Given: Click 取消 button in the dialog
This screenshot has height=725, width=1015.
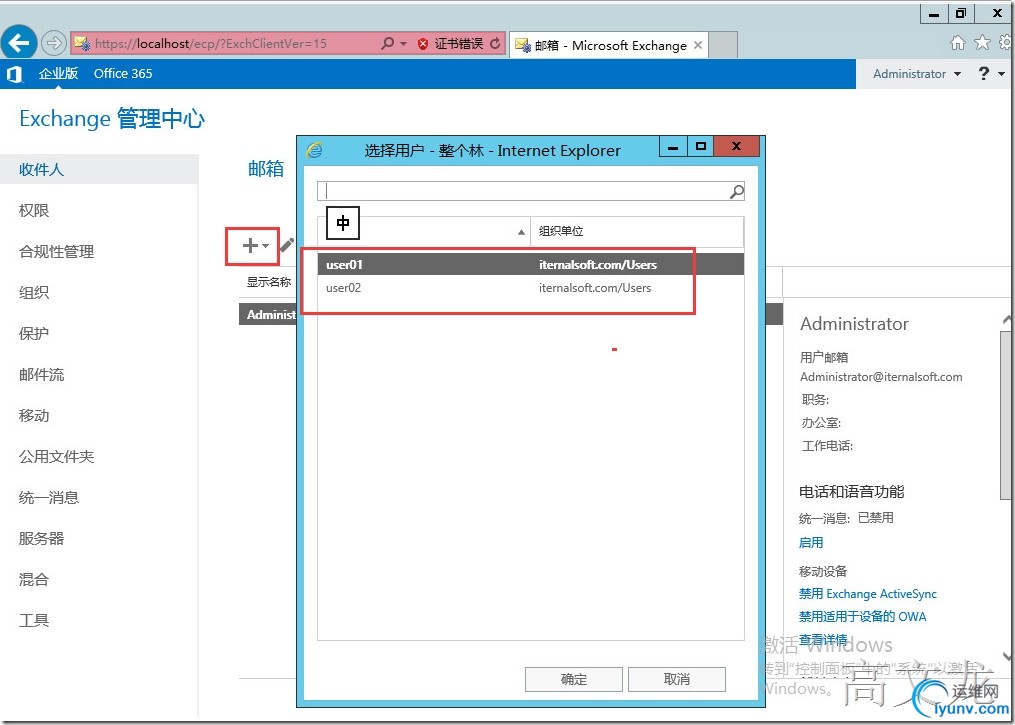Looking at the screenshot, I should coord(676,679).
